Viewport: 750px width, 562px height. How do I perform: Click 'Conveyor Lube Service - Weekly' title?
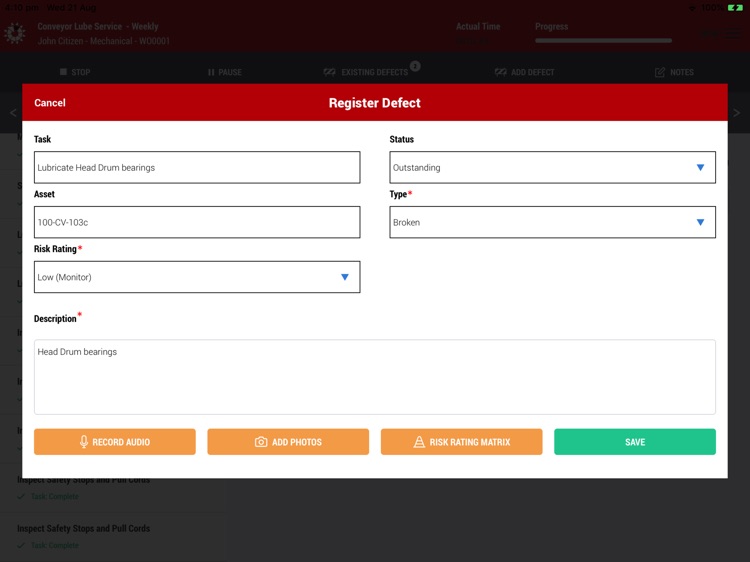tap(98, 26)
